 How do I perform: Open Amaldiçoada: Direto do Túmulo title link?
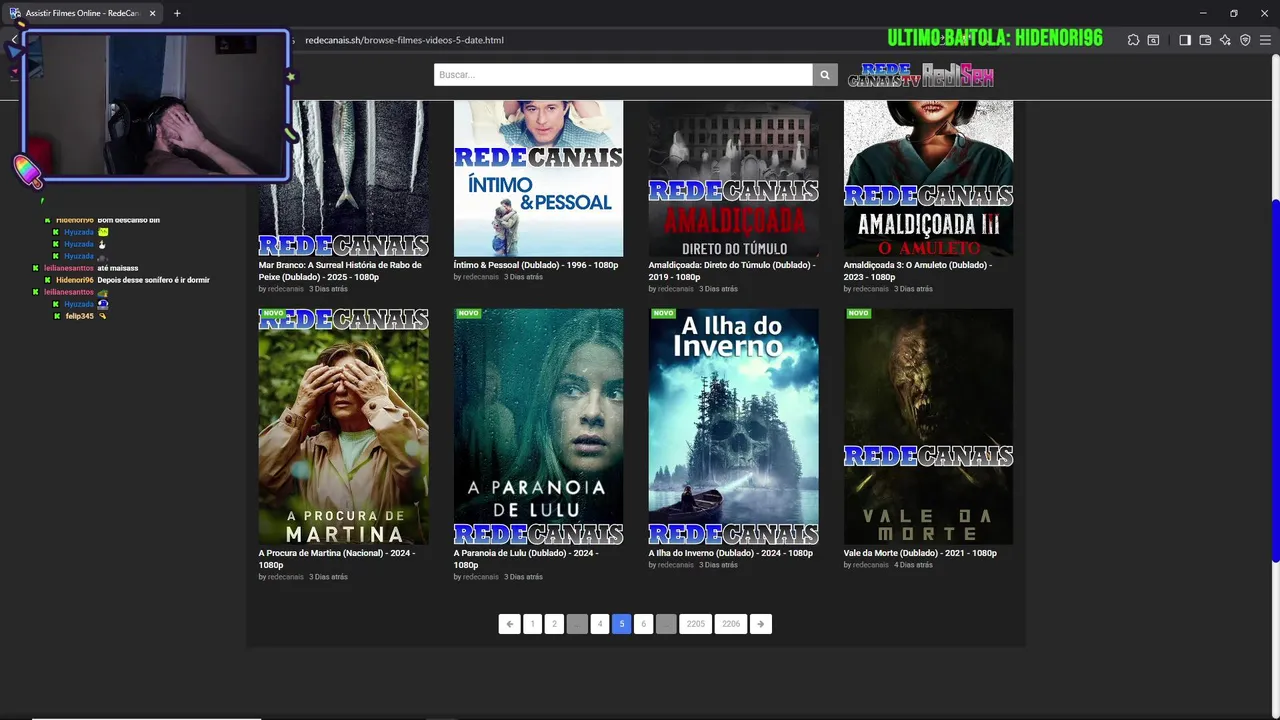coord(732,271)
